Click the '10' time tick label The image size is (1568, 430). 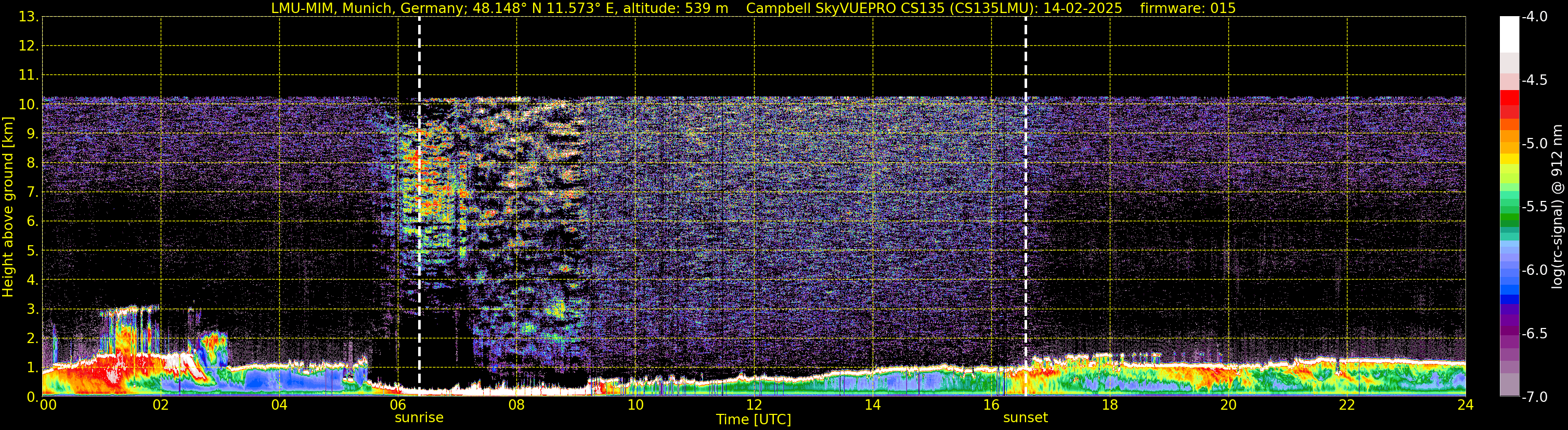pyautogui.click(x=636, y=405)
